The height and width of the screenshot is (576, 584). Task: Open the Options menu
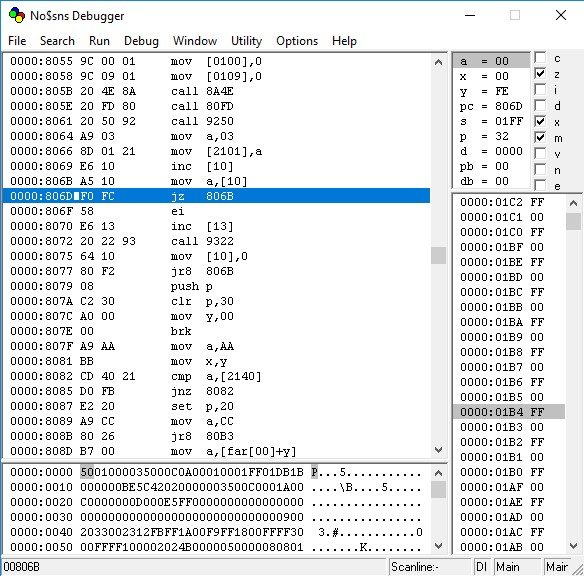click(297, 41)
